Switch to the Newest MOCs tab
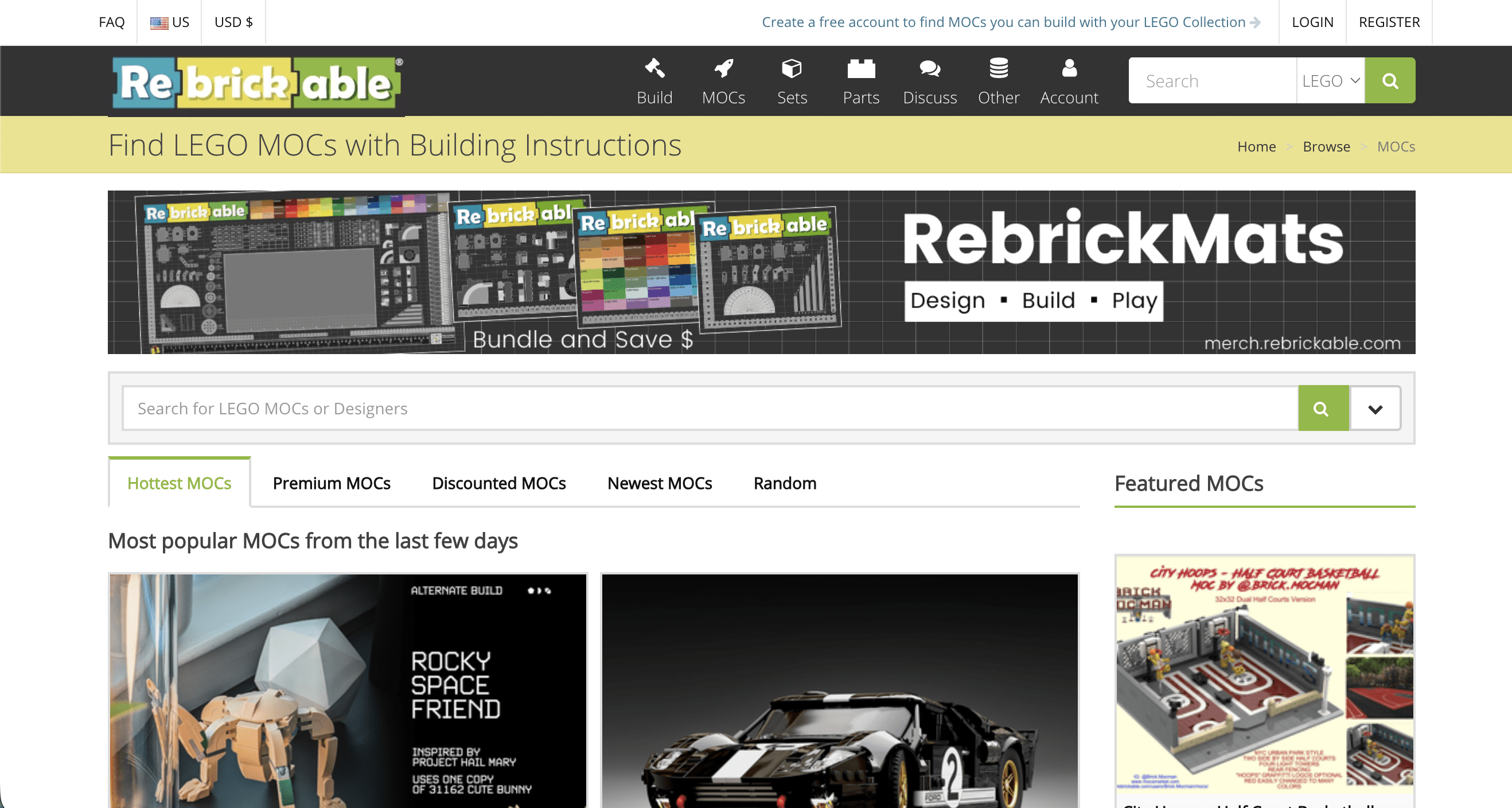Screen dimensions: 1512x808 [659, 483]
